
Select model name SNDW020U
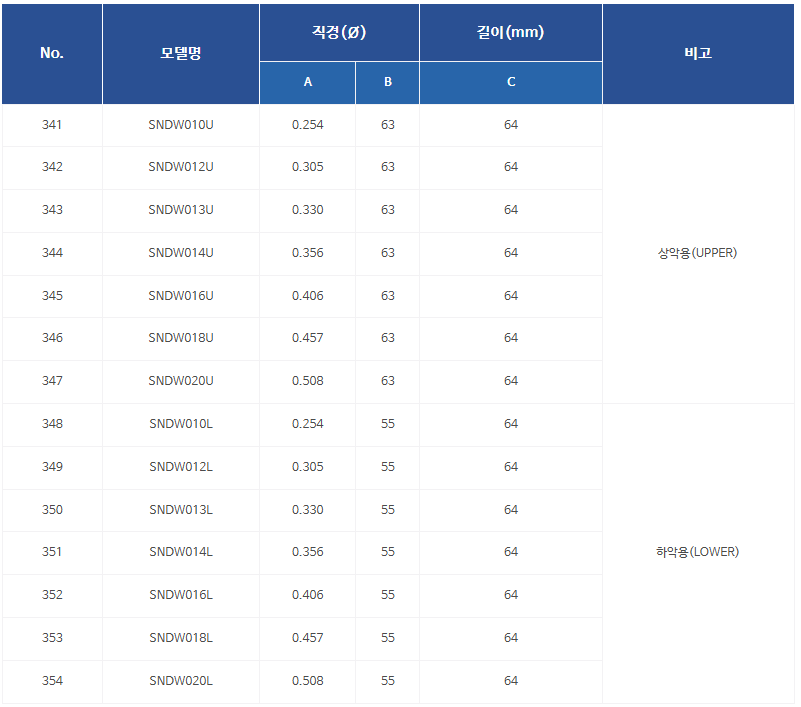pyautogui.click(x=181, y=381)
